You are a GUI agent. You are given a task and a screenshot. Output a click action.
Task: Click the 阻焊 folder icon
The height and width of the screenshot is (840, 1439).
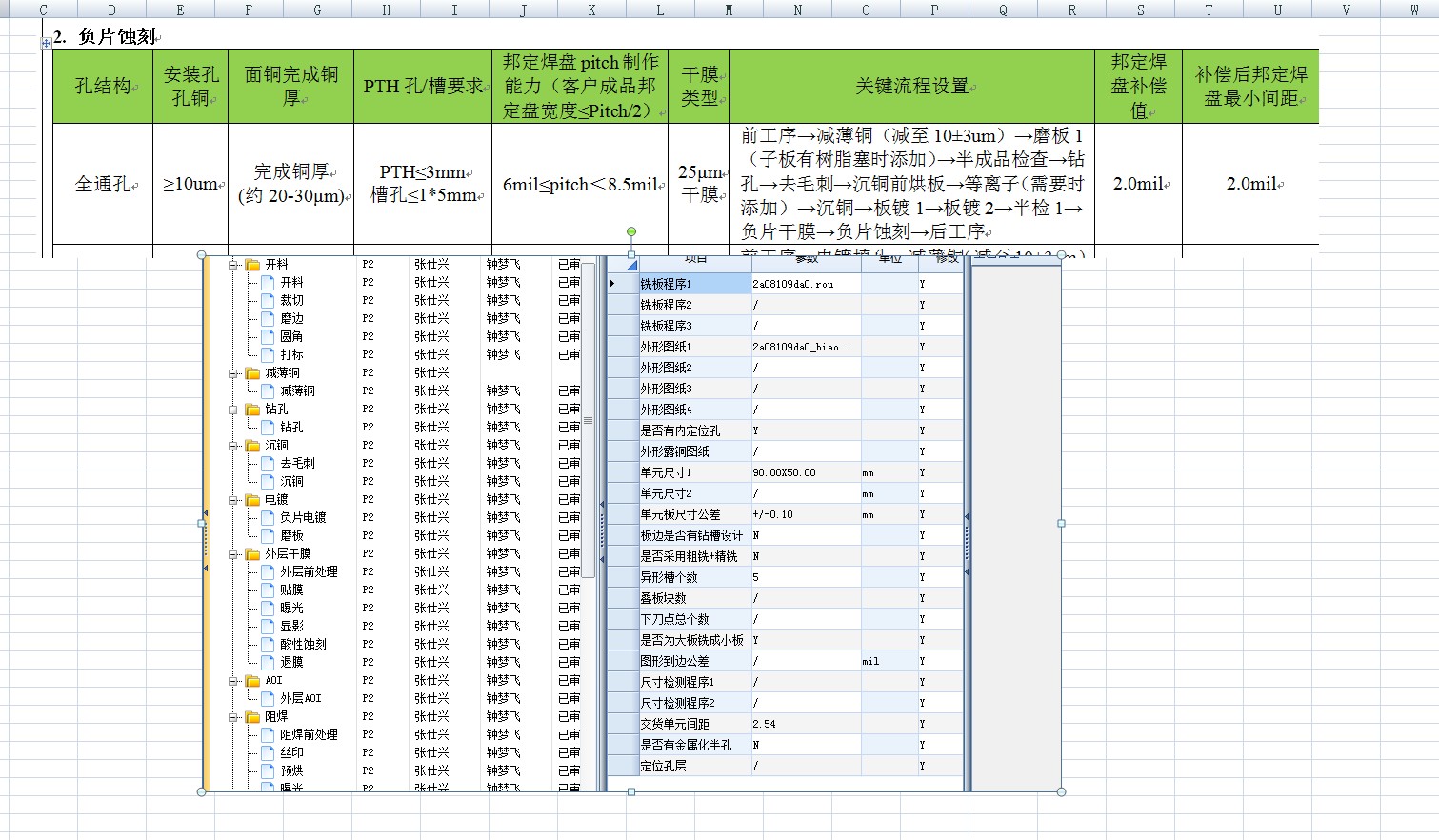click(x=252, y=717)
